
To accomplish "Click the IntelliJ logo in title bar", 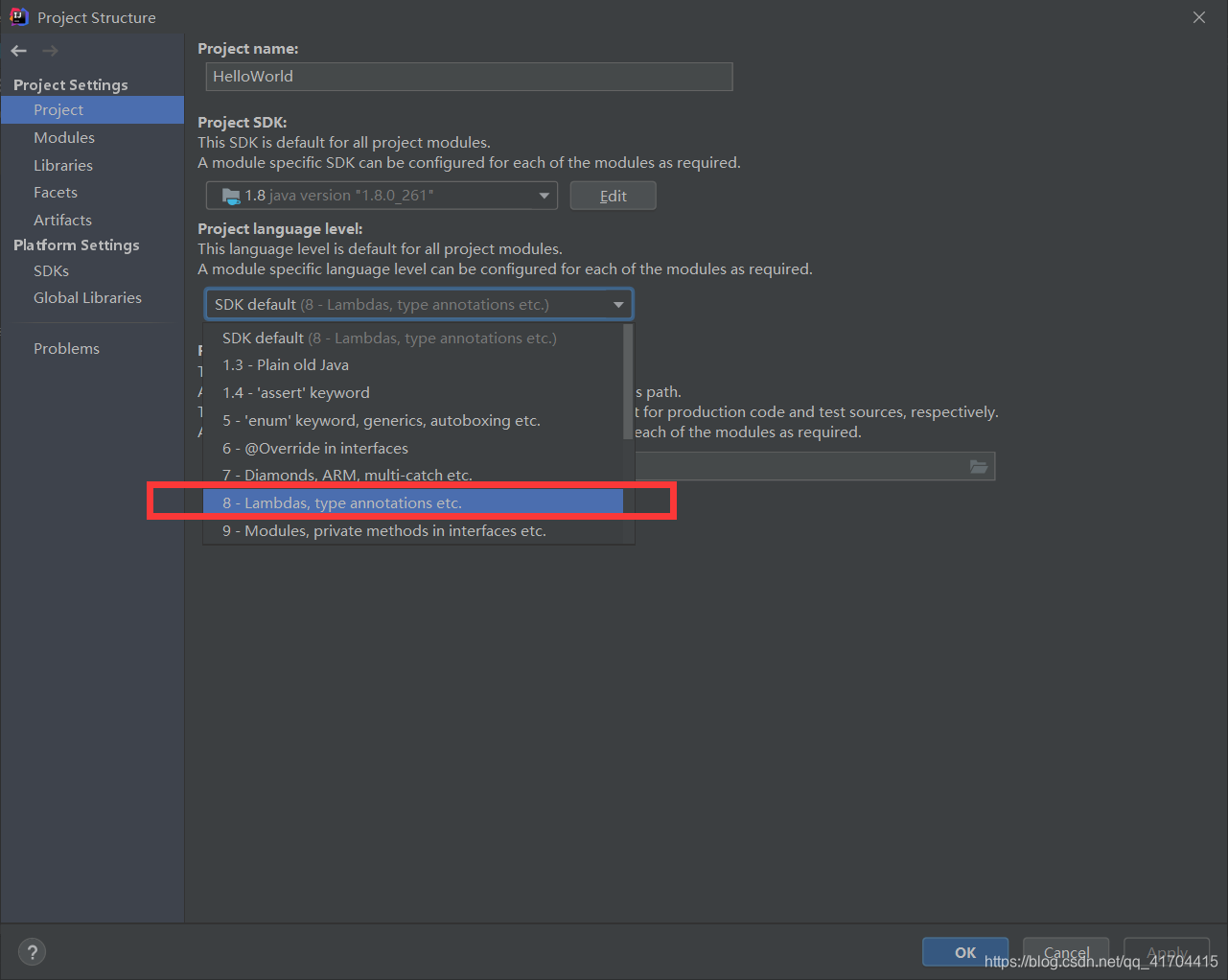I will [x=18, y=16].
